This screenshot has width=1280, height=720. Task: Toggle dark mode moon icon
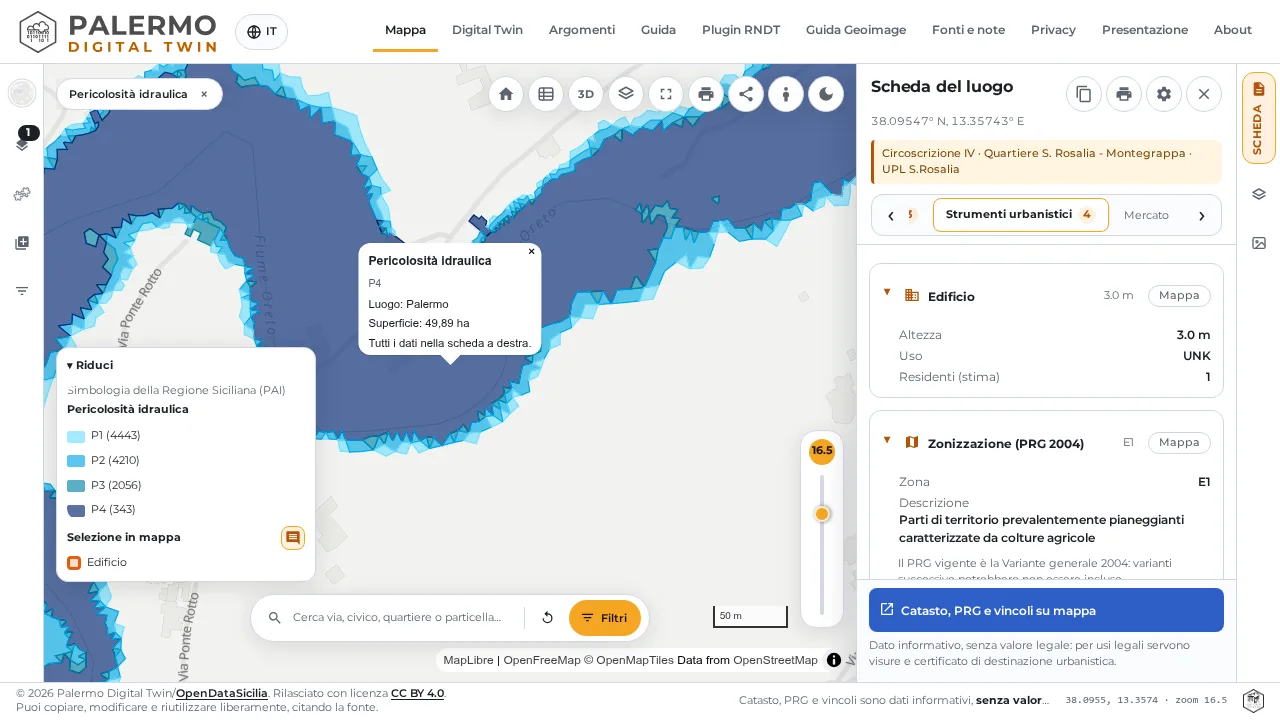point(826,94)
